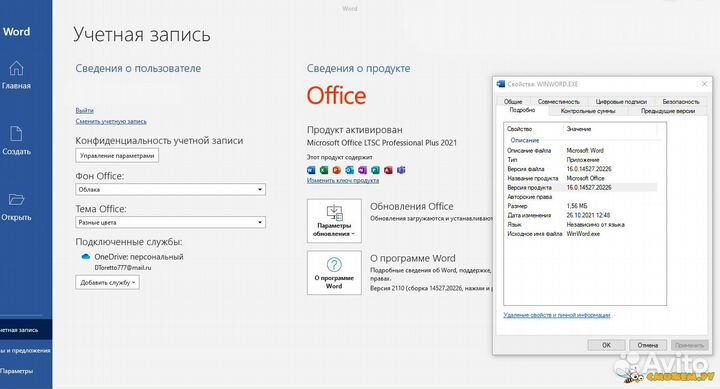
Task: Click the Excel product icon
Action: click(x=324, y=170)
